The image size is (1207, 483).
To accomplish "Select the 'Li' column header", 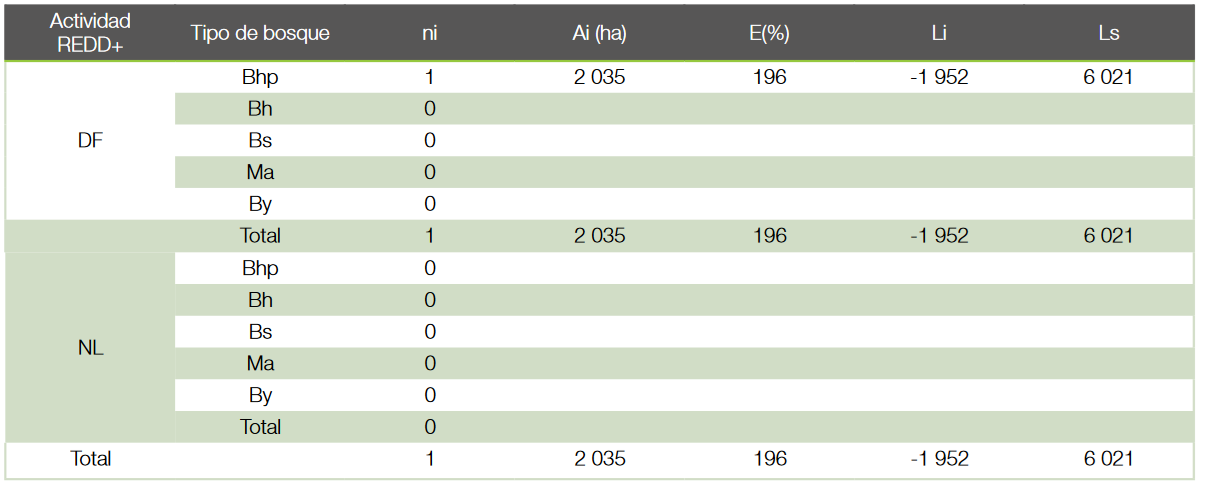I will [x=939, y=33].
